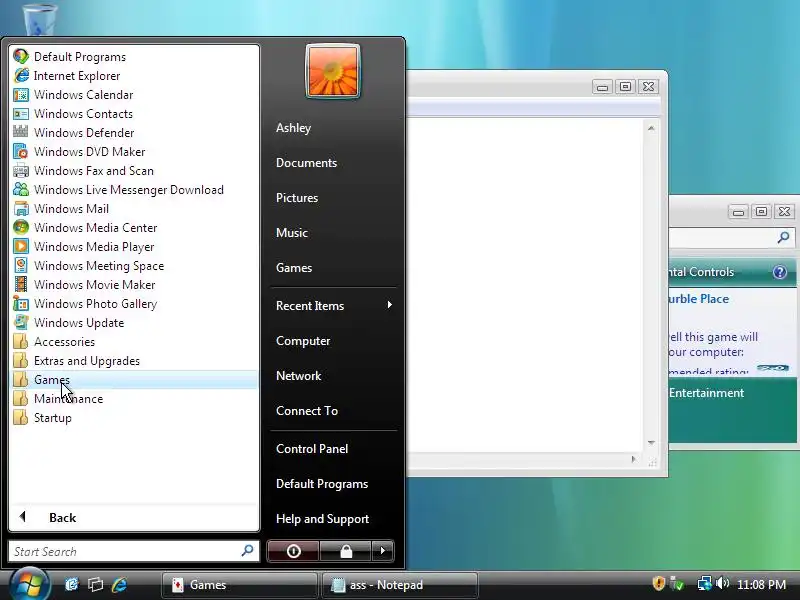Switch to ass - Notepad taskbar button
Image resolution: width=800 pixels, height=600 pixels.
pos(401,585)
